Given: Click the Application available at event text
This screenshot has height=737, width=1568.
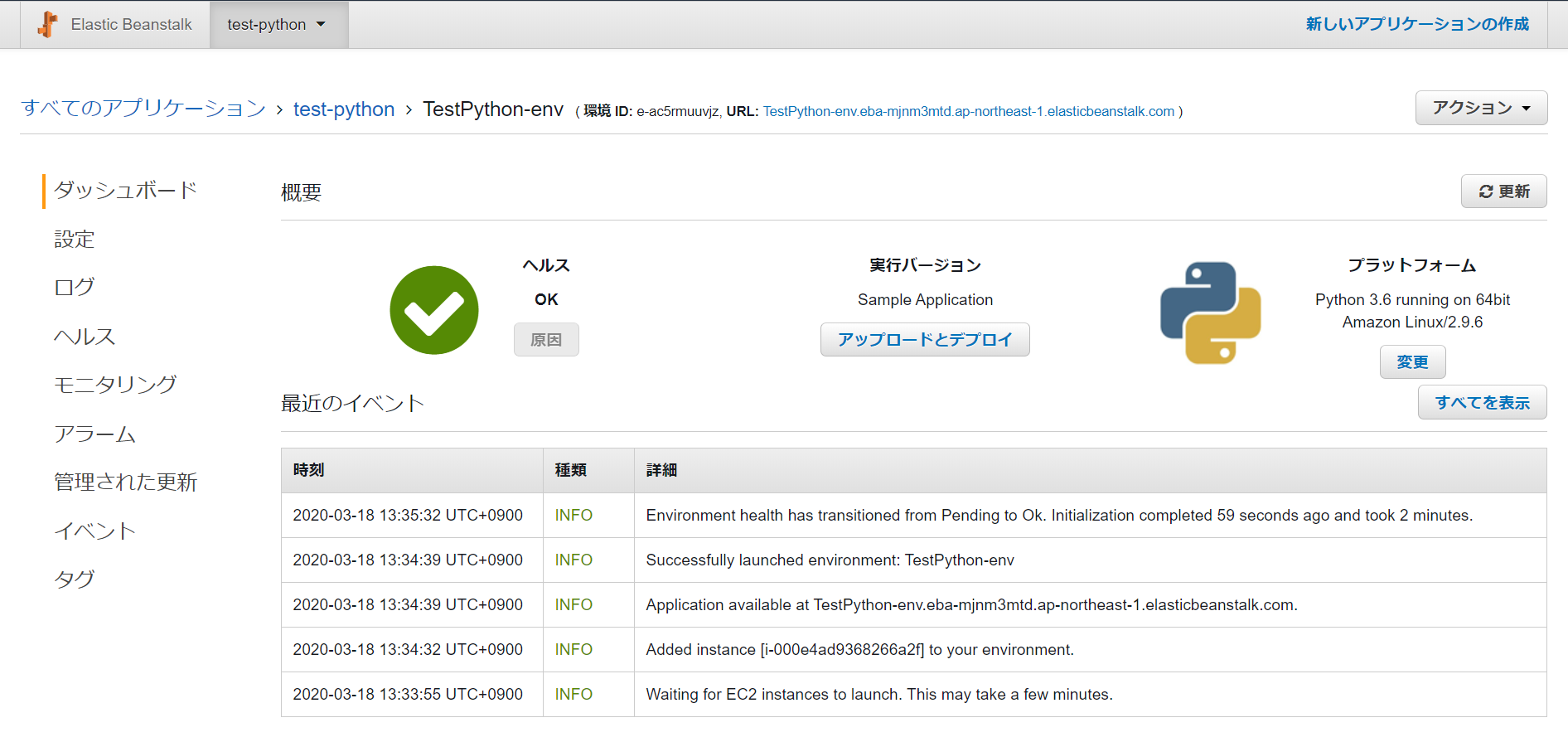Looking at the screenshot, I should coord(971,605).
